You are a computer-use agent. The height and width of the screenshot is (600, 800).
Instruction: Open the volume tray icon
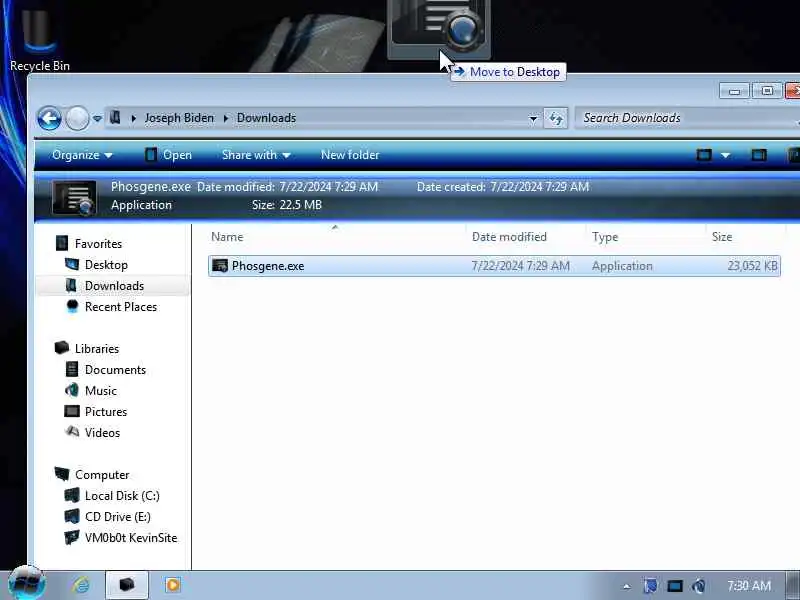(x=698, y=586)
